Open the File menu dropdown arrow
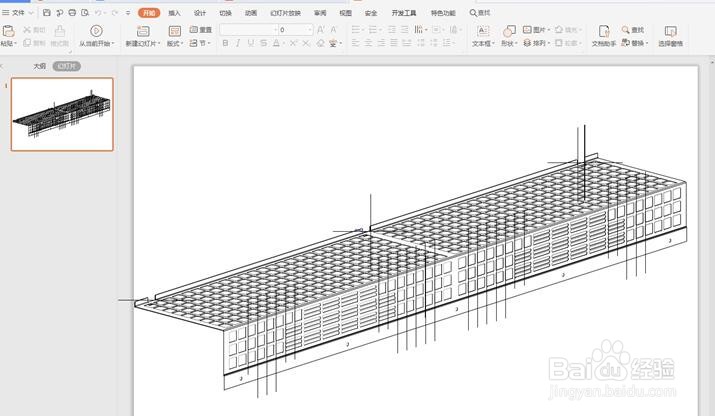This screenshot has height=416, width=715. coord(31,13)
